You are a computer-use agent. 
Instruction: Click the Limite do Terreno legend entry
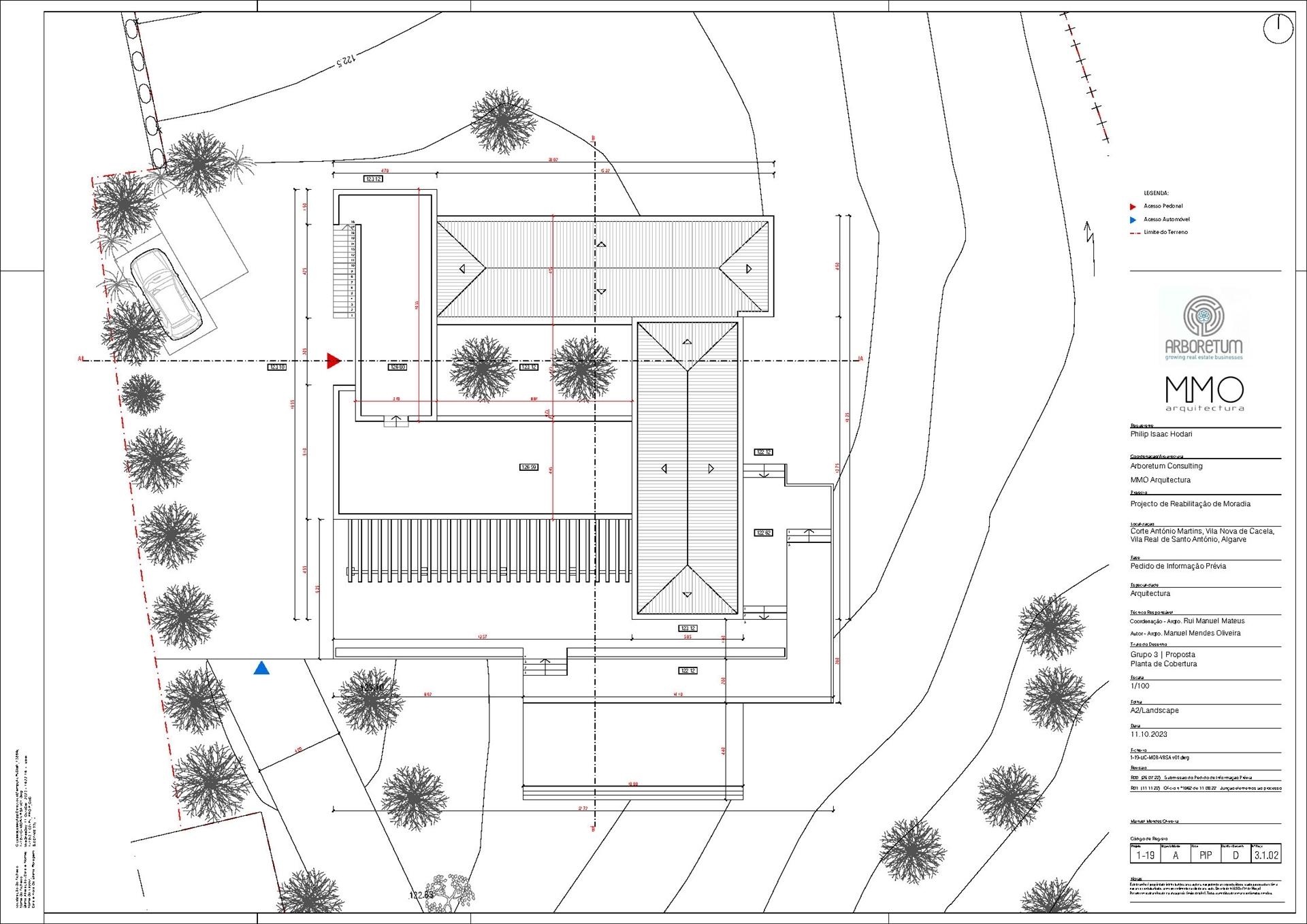tap(1165, 233)
